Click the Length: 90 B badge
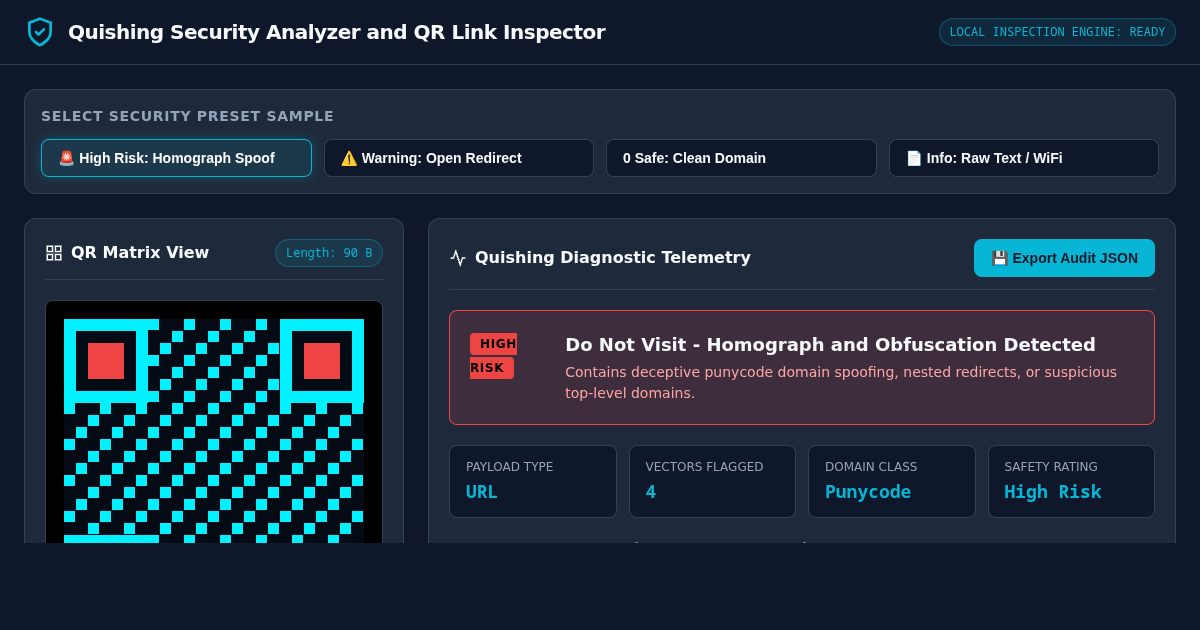This screenshot has width=1200, height=630. click(329, 253)
